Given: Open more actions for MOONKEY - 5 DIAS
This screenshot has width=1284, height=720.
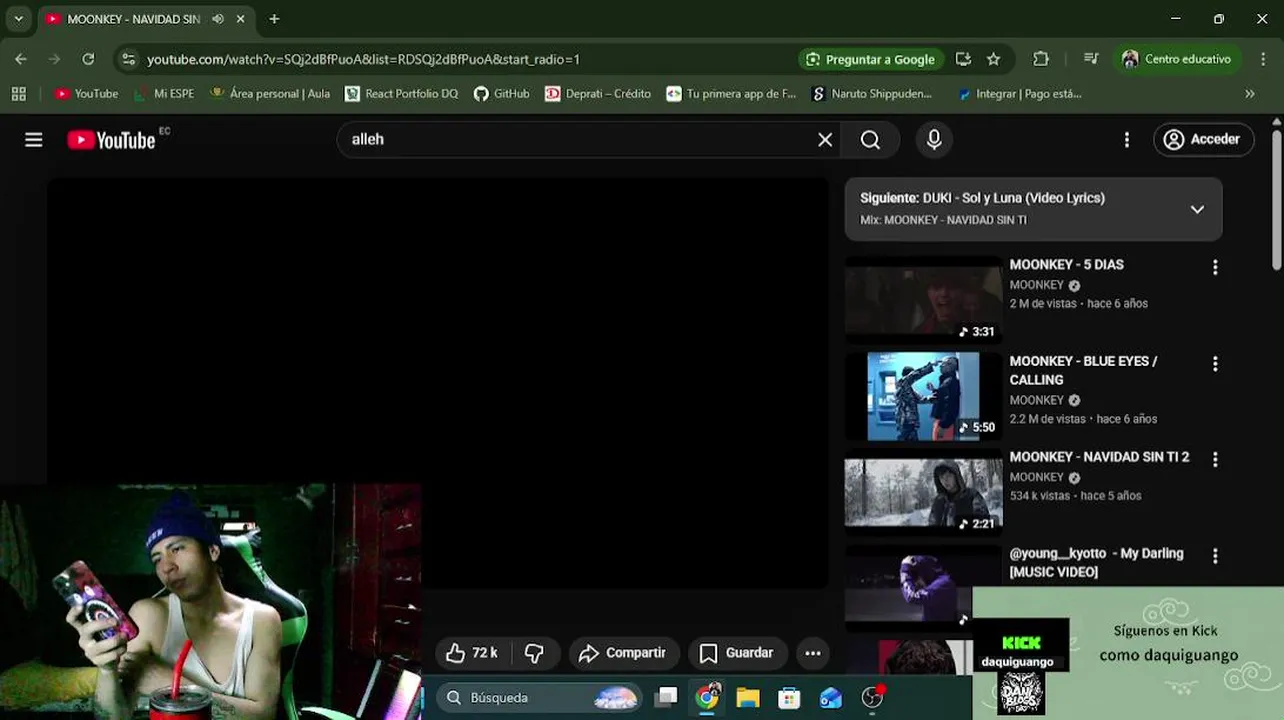Looking at the screenshot, I should [x=1215, y=268].
